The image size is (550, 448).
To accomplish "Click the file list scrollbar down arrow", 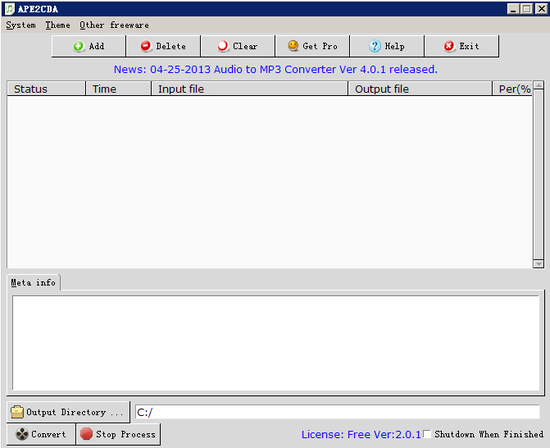I will tap(538, 263).
